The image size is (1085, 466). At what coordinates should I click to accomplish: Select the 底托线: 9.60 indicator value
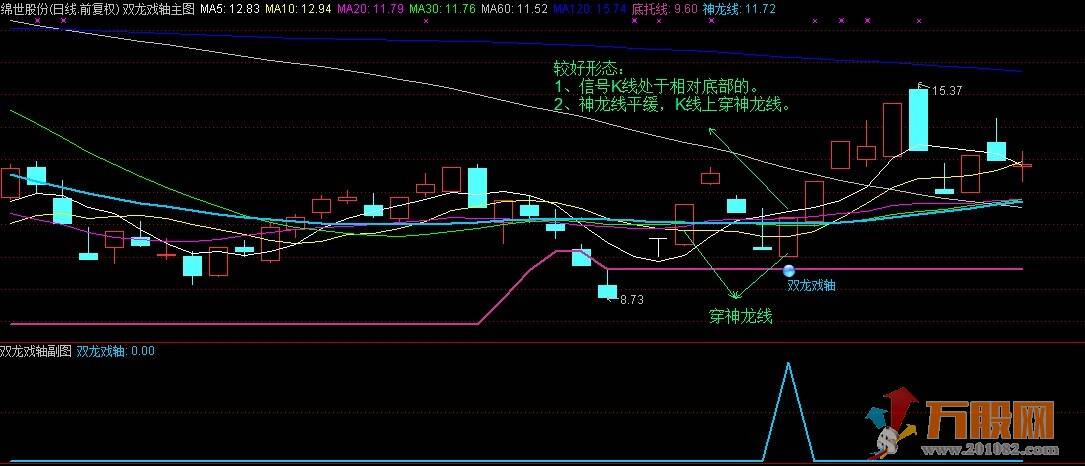tap(664, 10)
